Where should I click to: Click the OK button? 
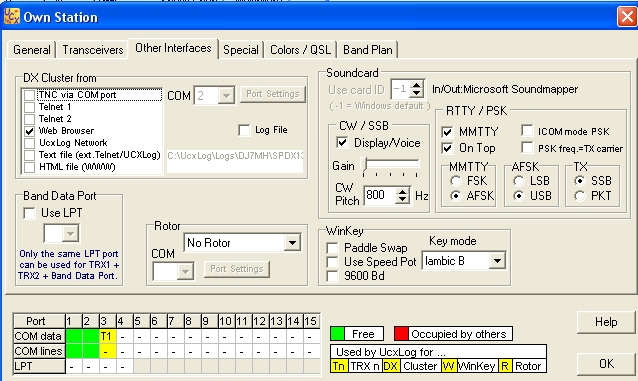606,363
